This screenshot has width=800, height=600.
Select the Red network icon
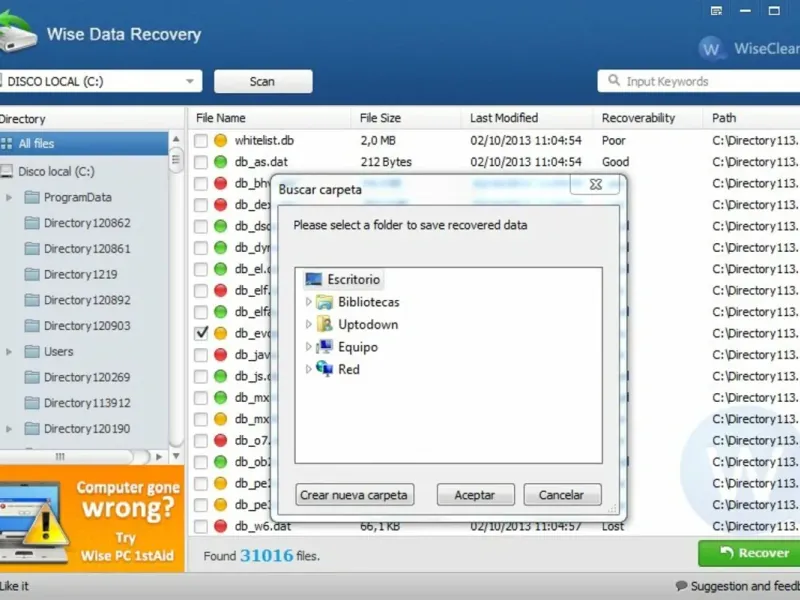(x=324, y=368)
